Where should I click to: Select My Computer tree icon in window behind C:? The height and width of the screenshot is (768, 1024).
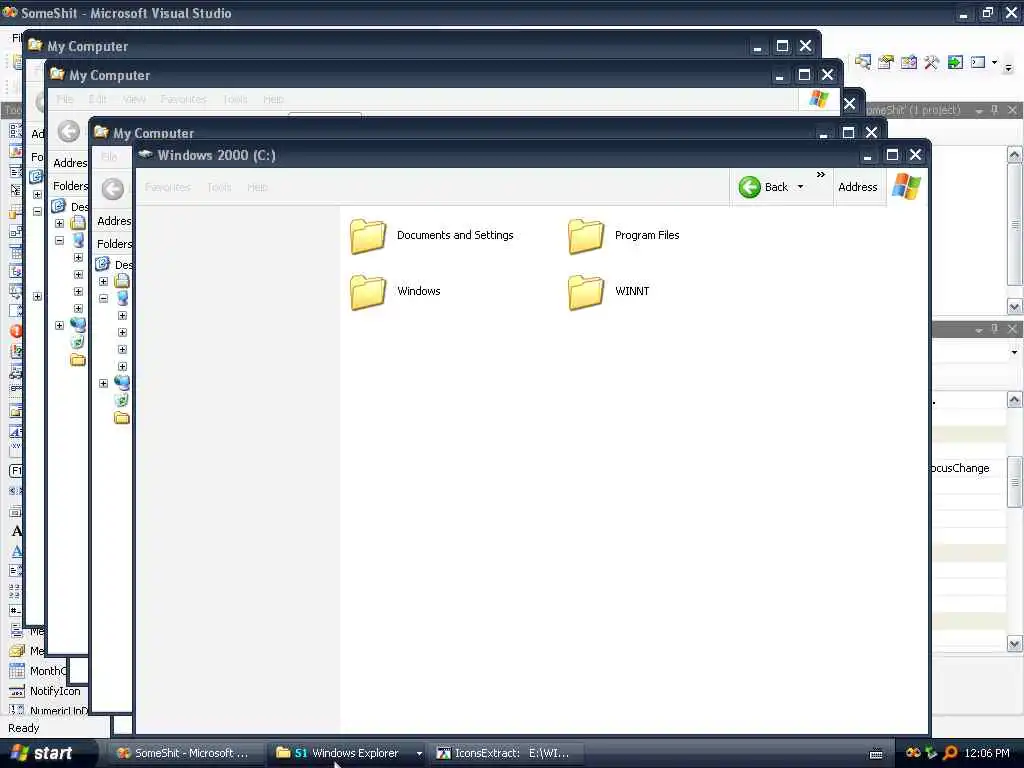click(x=122, y=298)
